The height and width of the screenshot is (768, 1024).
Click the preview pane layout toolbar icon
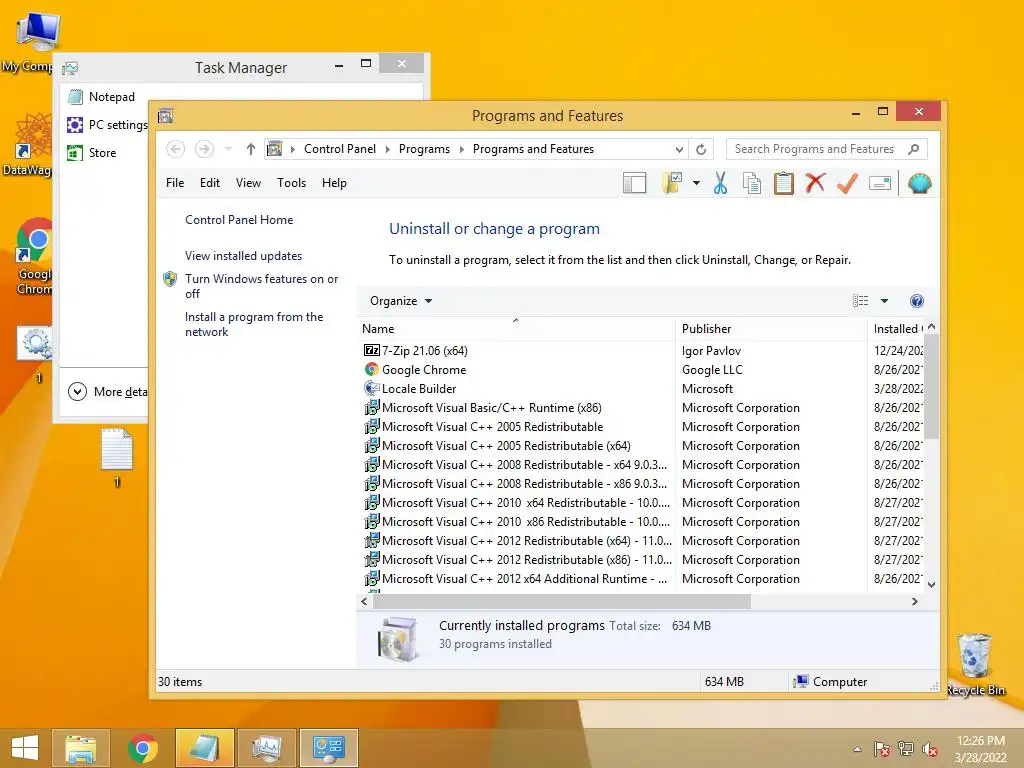point(634,184)
